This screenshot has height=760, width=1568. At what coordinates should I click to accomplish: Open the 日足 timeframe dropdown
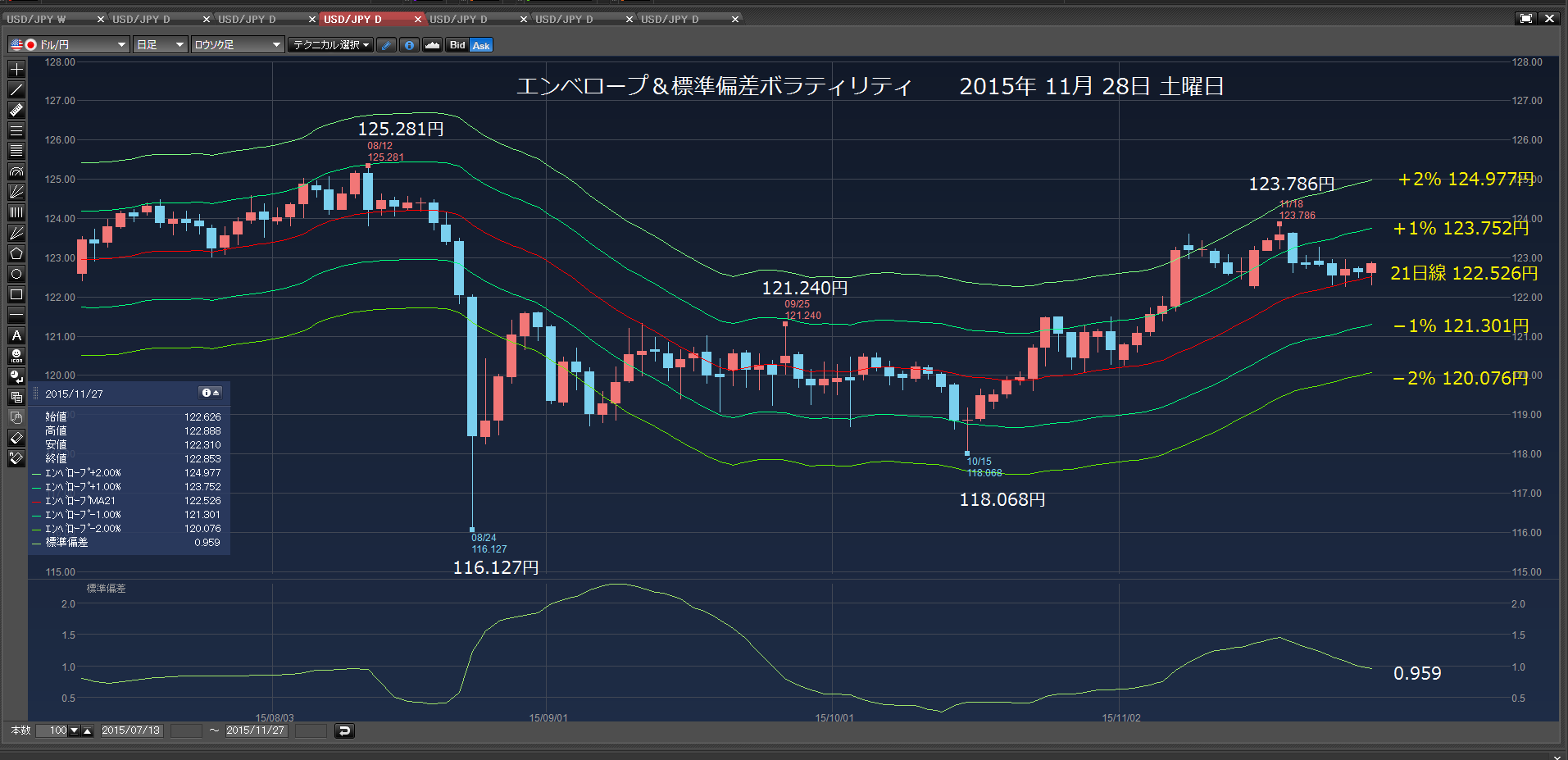tap(161, 45)
